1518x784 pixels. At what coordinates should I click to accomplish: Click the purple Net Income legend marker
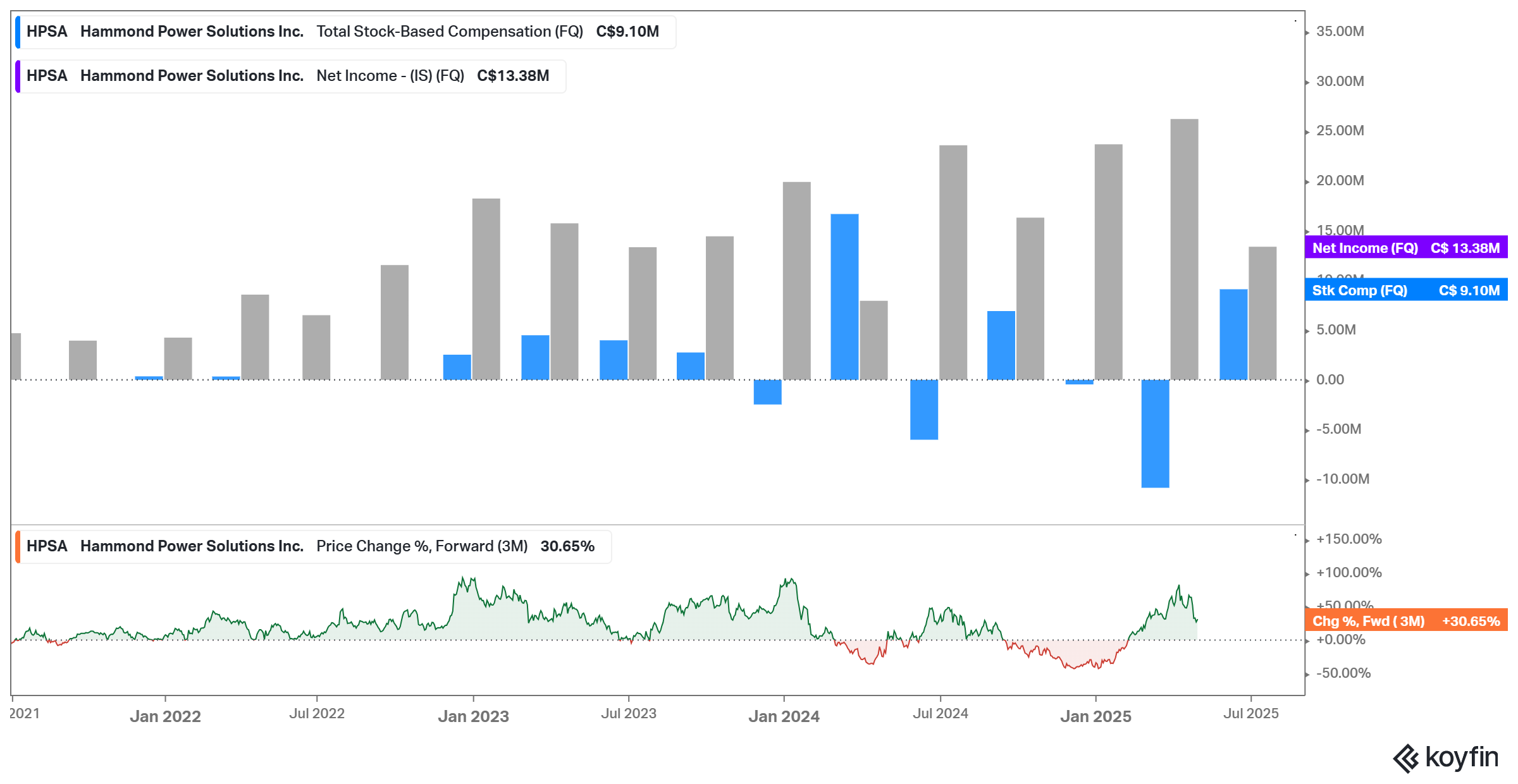tap(18, 76)
